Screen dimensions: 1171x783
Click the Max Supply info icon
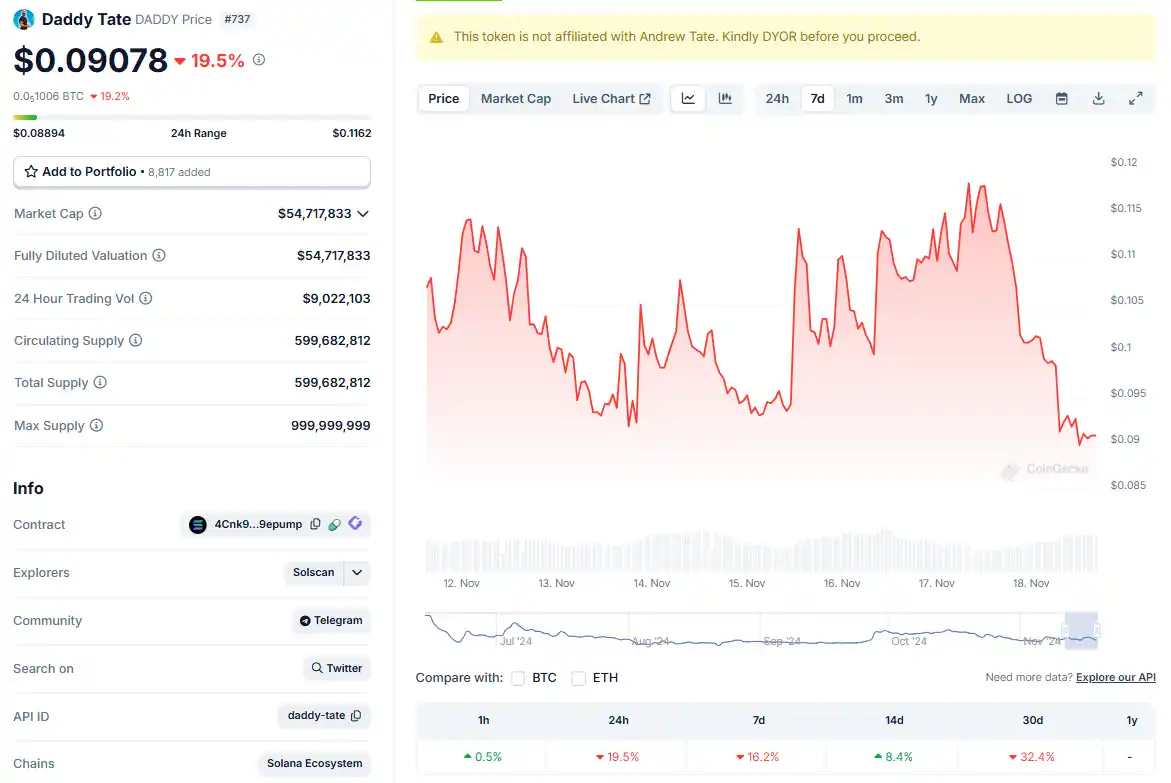point(96,425)
